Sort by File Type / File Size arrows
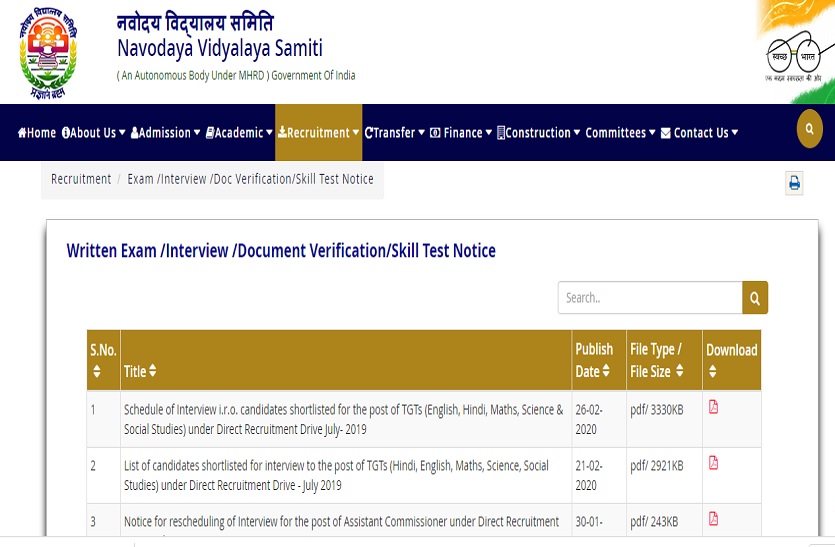Viewport: 835px width, 547px height. pyautogui.click(x=680, y=371)
